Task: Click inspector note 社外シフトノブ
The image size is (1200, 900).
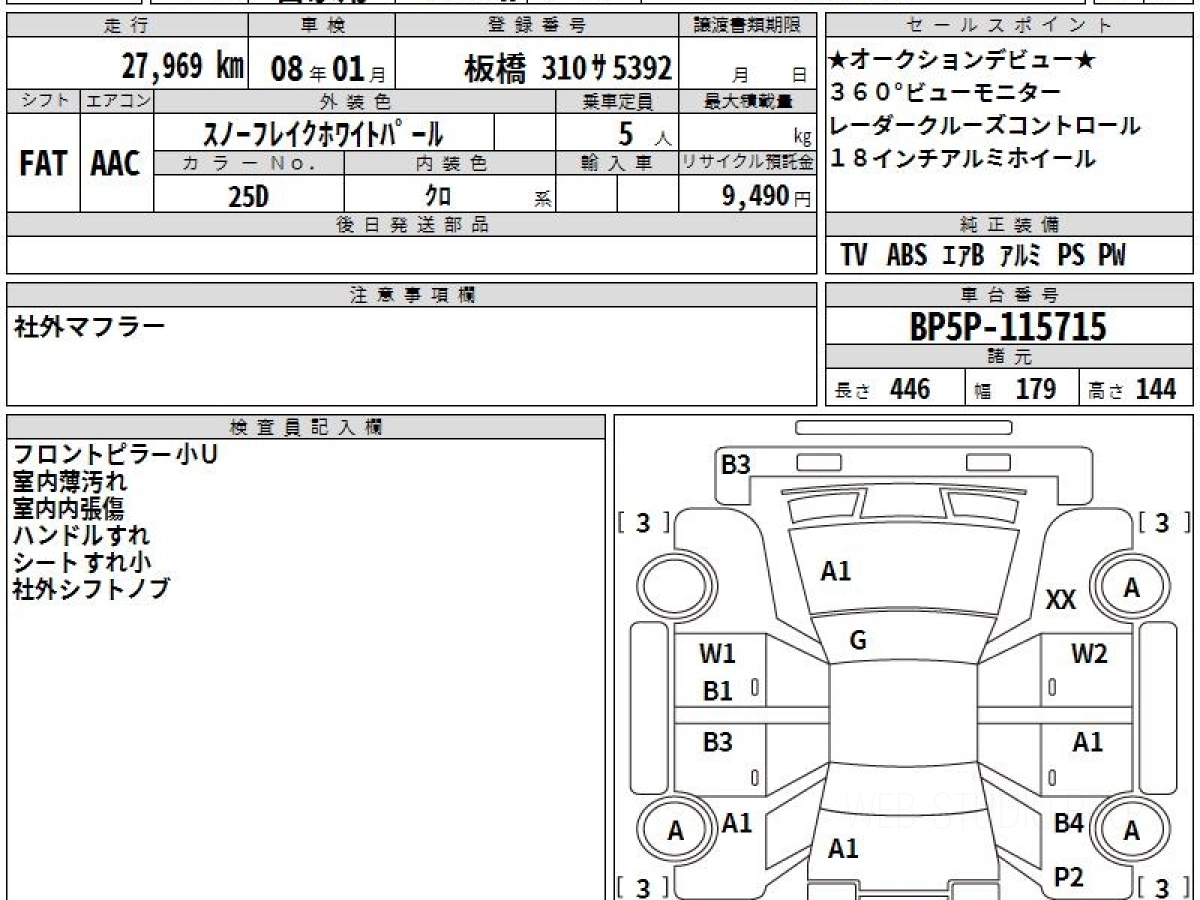Action: 91,589
